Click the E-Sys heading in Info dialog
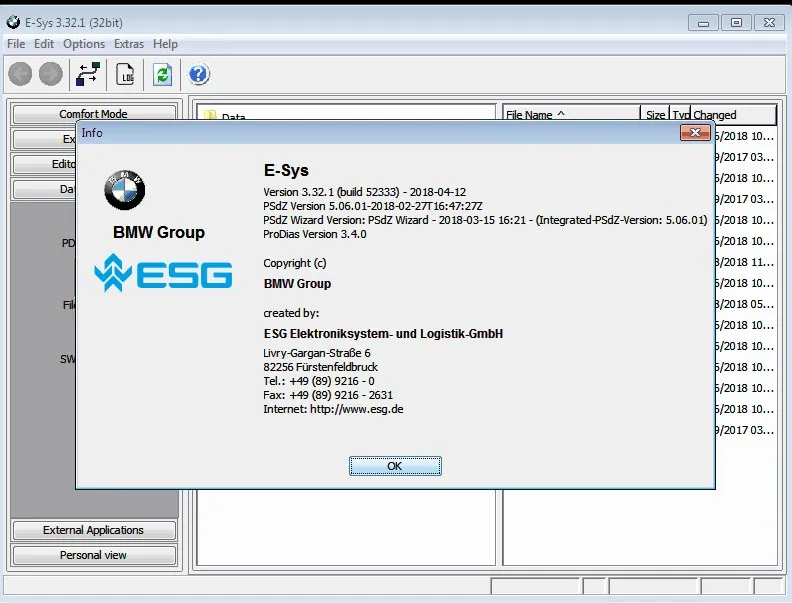The width and height of the screenshot is (792, 603). click(286, 170)
